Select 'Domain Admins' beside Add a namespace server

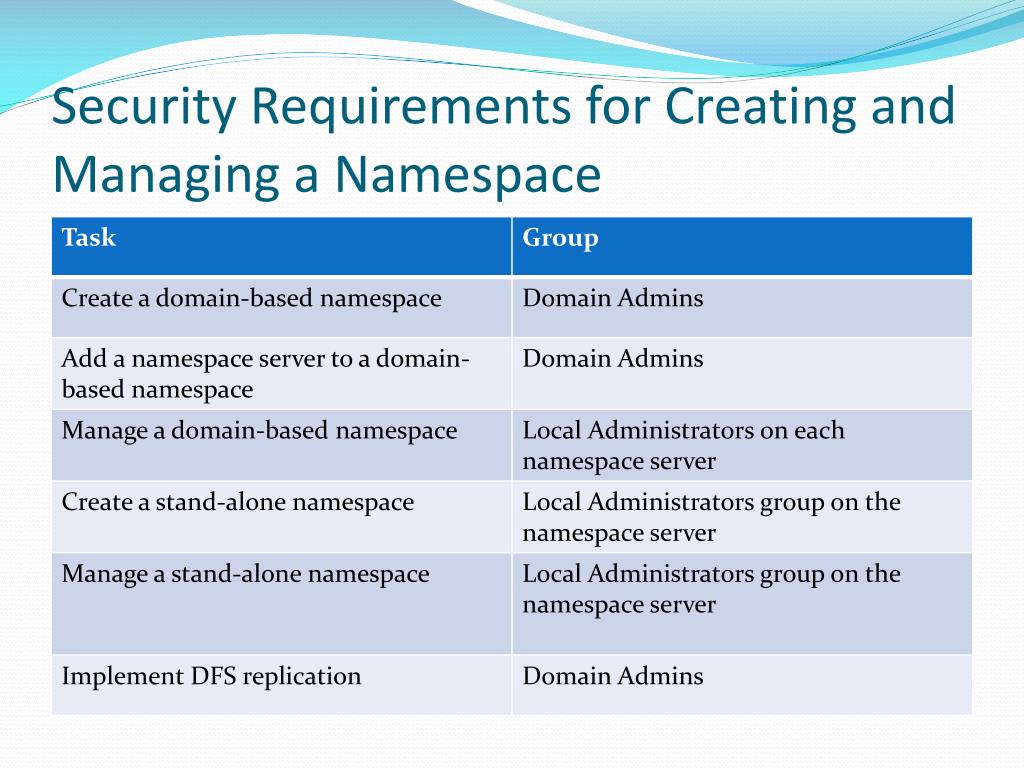742,374
